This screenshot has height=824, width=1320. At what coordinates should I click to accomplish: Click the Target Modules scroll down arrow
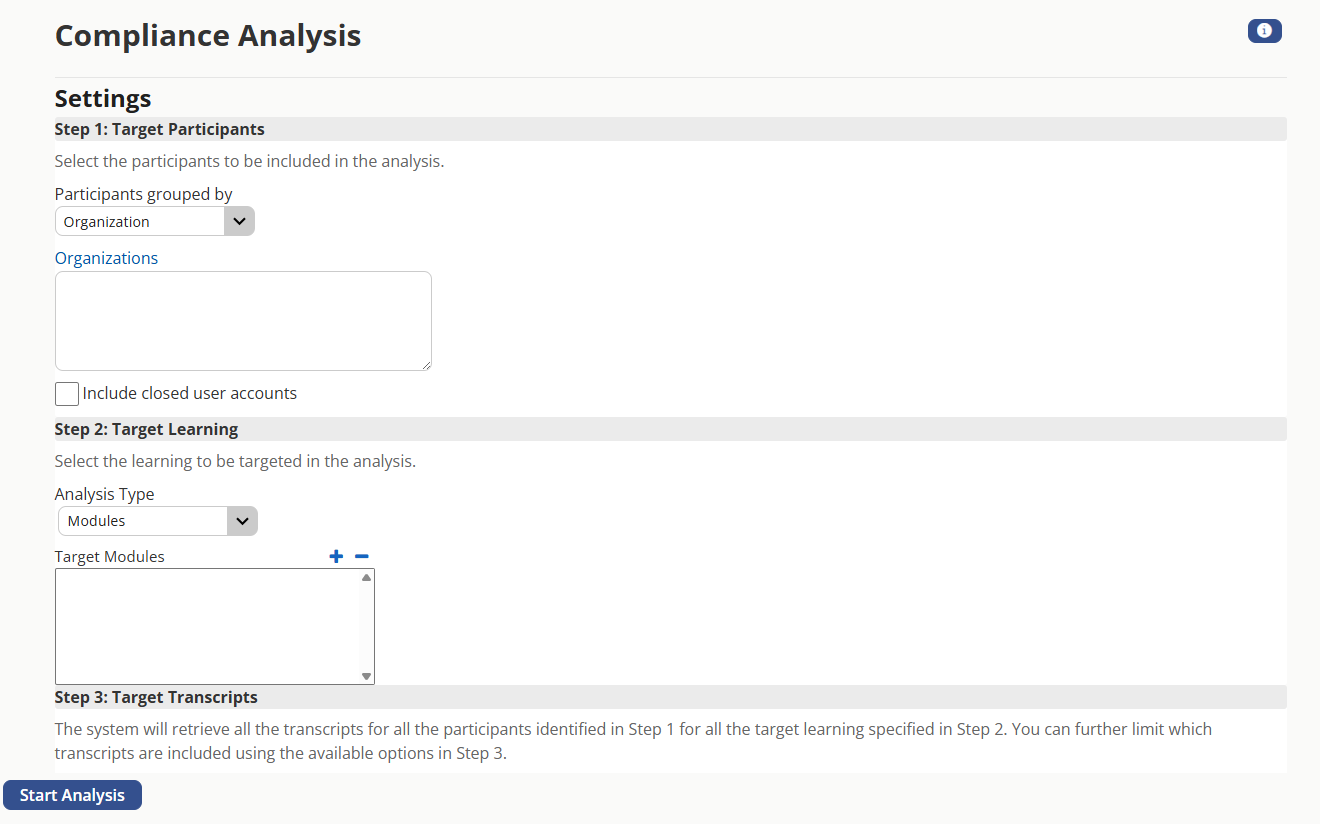click(x=367, y=676)
